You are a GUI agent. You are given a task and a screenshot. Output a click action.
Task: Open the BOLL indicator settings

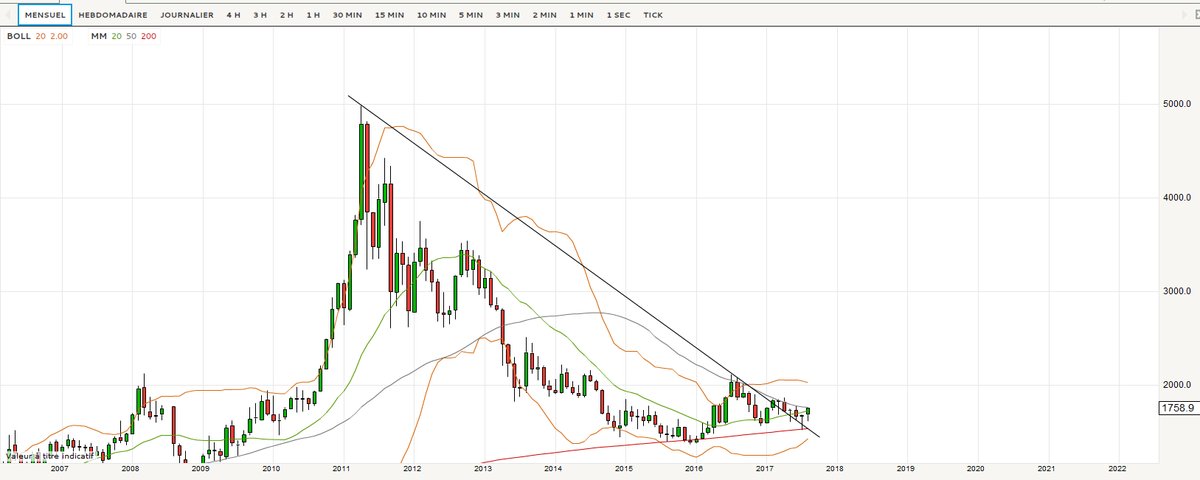(x=18, y=36)
